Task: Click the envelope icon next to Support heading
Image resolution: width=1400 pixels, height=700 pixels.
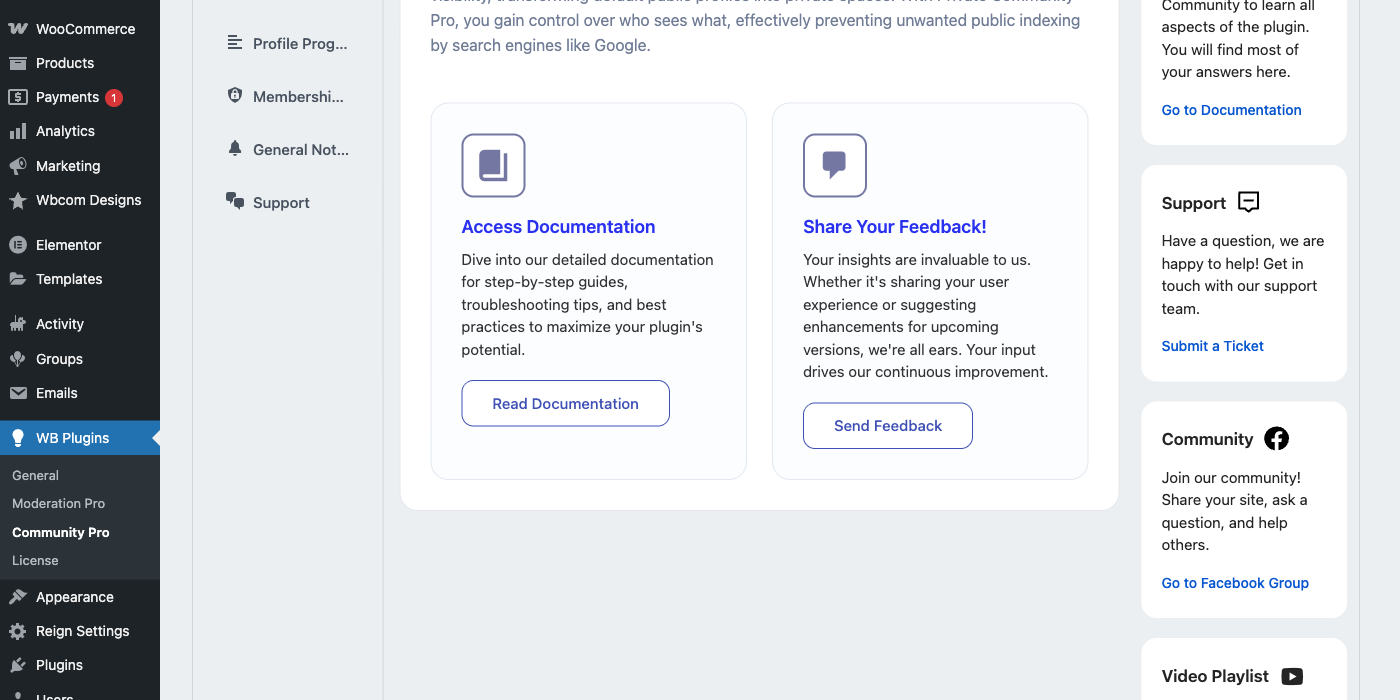Action: click(1247, 202)
